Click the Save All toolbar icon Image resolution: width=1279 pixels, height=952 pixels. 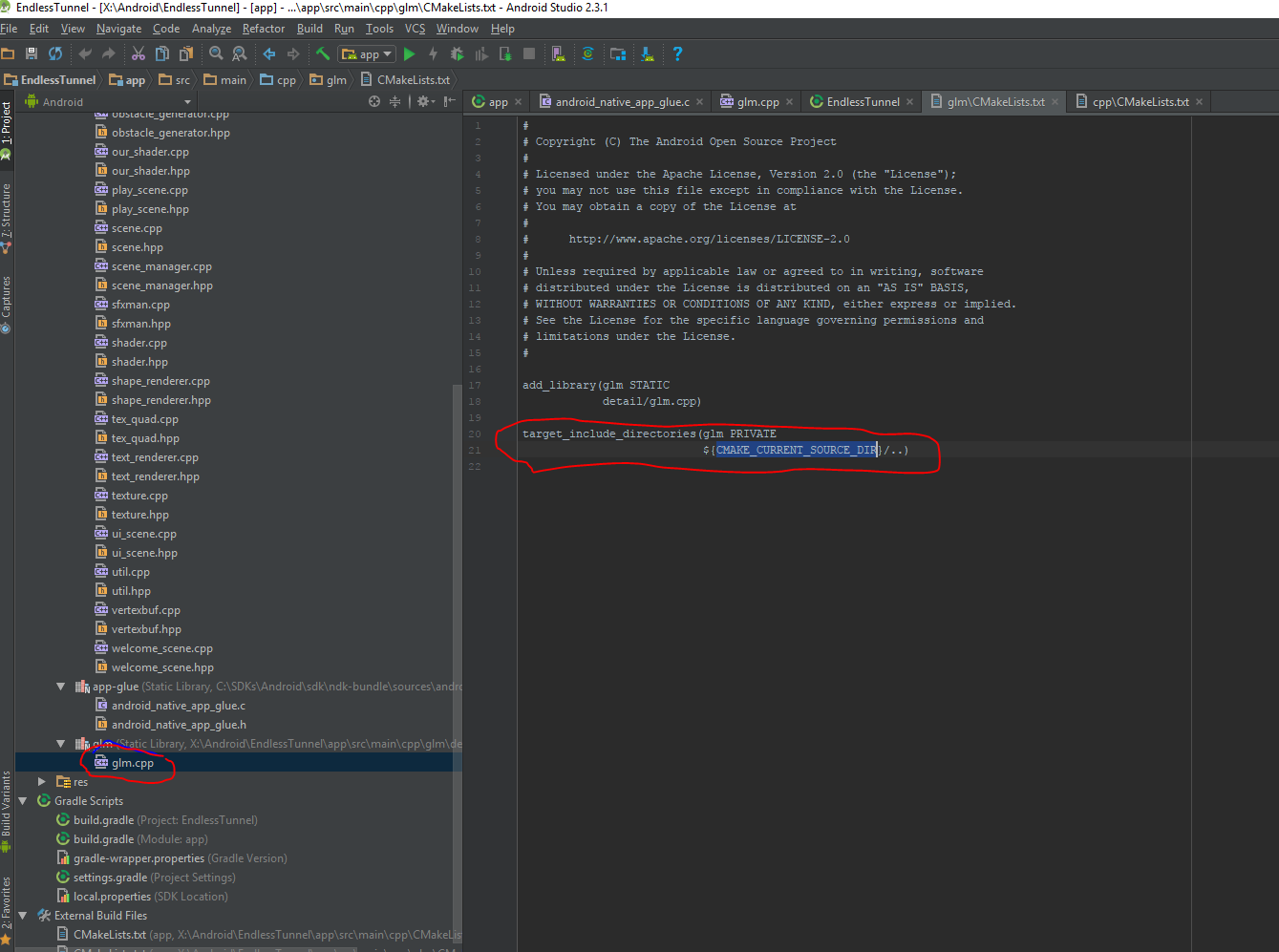pyautogui.click(x=32, y=54)
